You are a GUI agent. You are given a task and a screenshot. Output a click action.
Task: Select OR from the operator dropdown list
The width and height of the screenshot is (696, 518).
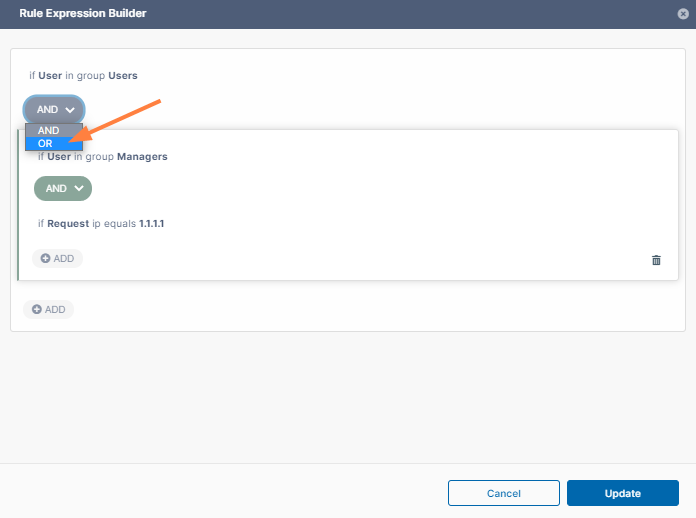(46, 144)
